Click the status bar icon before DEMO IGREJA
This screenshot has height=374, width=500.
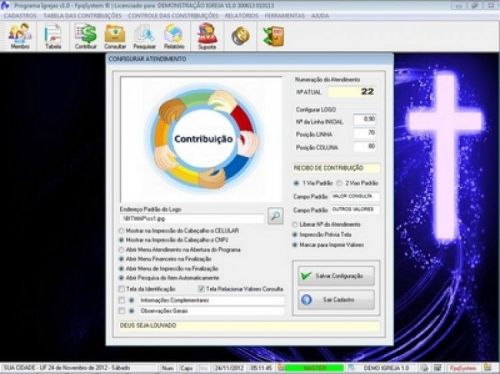point(351,368)
